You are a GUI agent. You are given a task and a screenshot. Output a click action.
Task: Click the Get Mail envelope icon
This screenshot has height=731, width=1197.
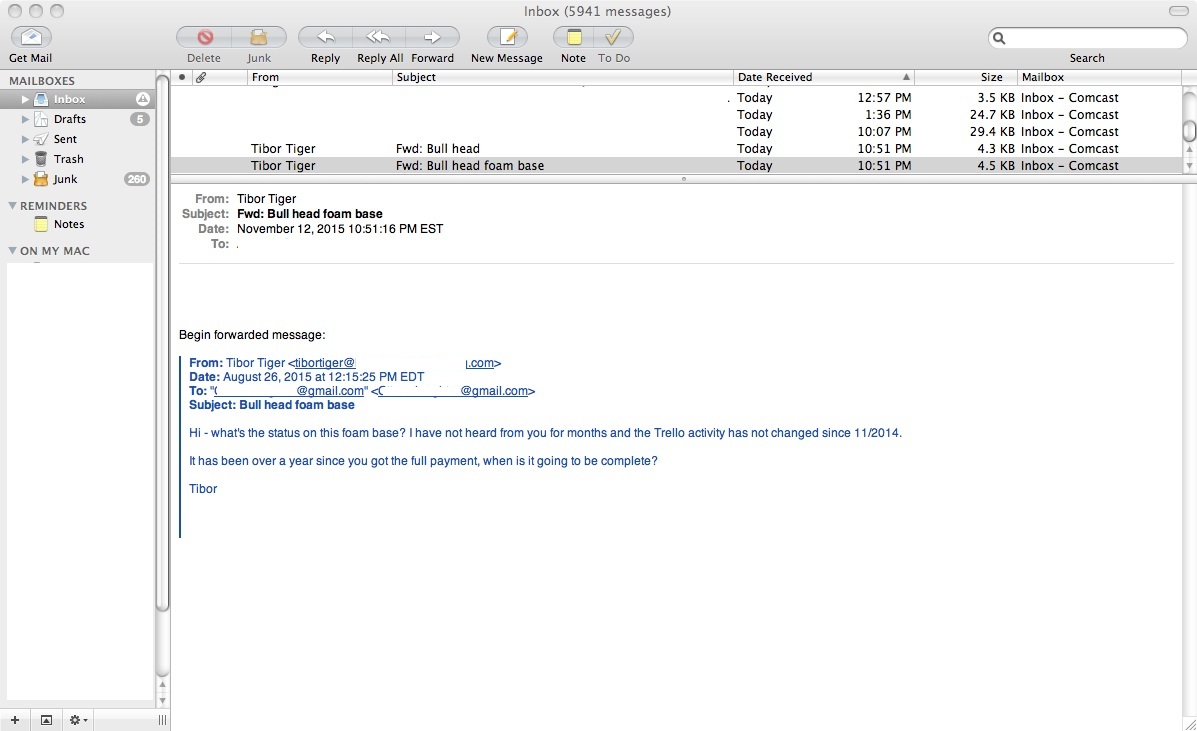pyautogui.click(x=31, y=37)
